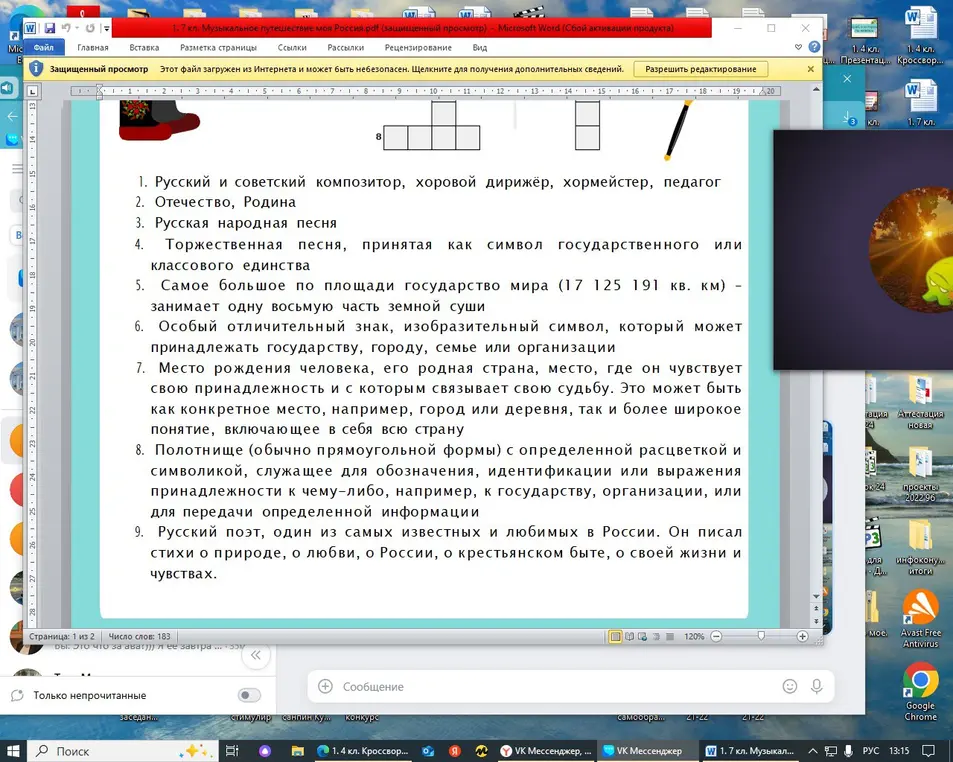Open the Windows Start menu
The width and height of the screenshot is (953, 762).
13,751
